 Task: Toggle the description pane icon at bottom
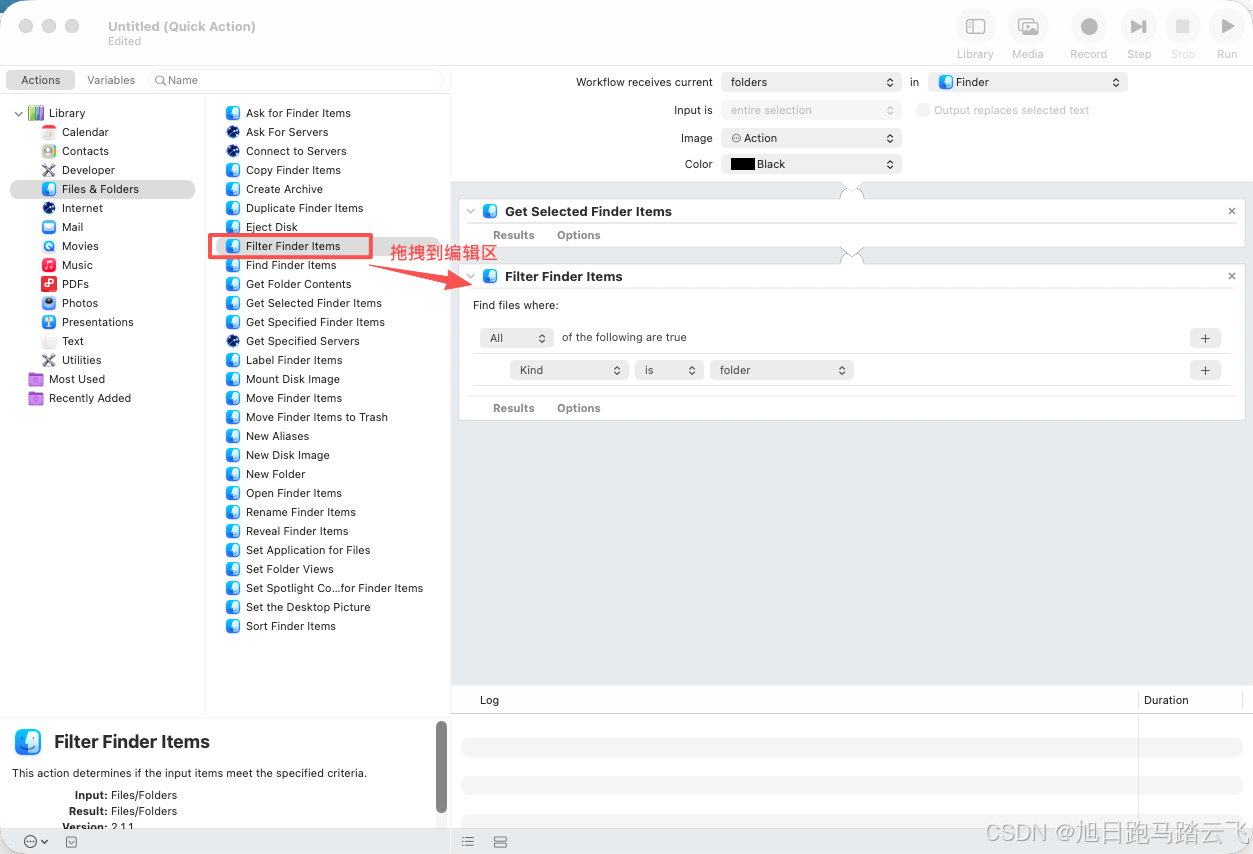click(x=72, y=842)
